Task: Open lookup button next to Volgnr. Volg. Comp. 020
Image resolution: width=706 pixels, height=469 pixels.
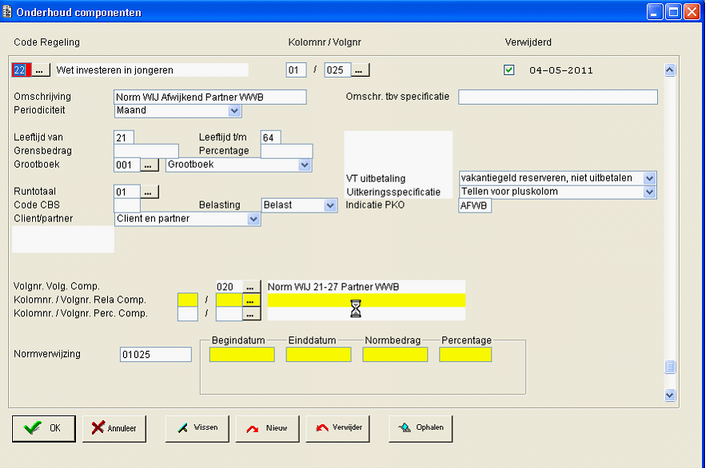Action: [x=251, y=287]
